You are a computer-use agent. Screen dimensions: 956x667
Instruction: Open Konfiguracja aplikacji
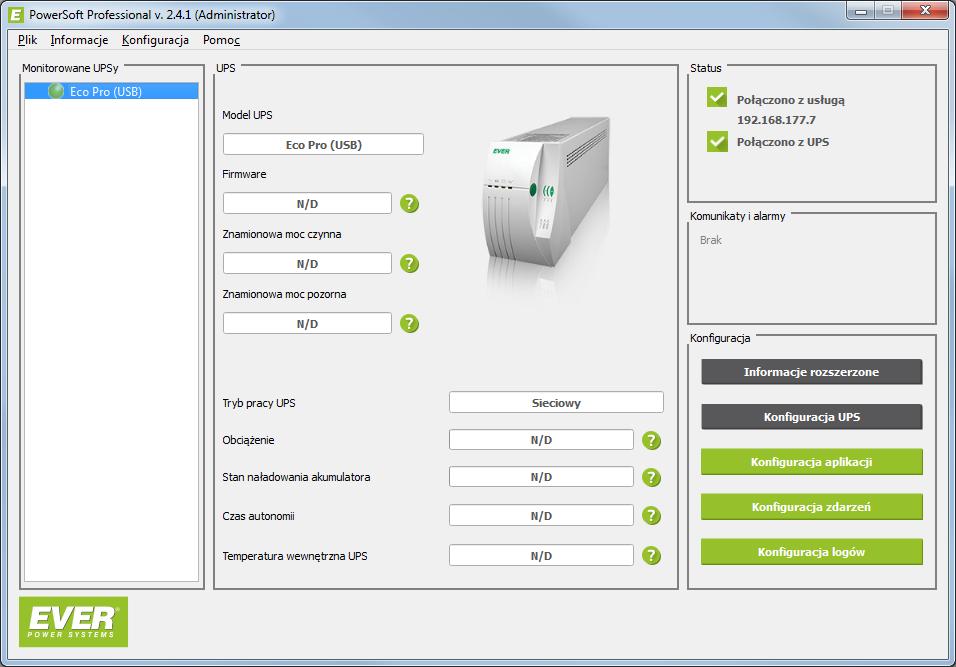pyautogui.click(x=812, y=462)
